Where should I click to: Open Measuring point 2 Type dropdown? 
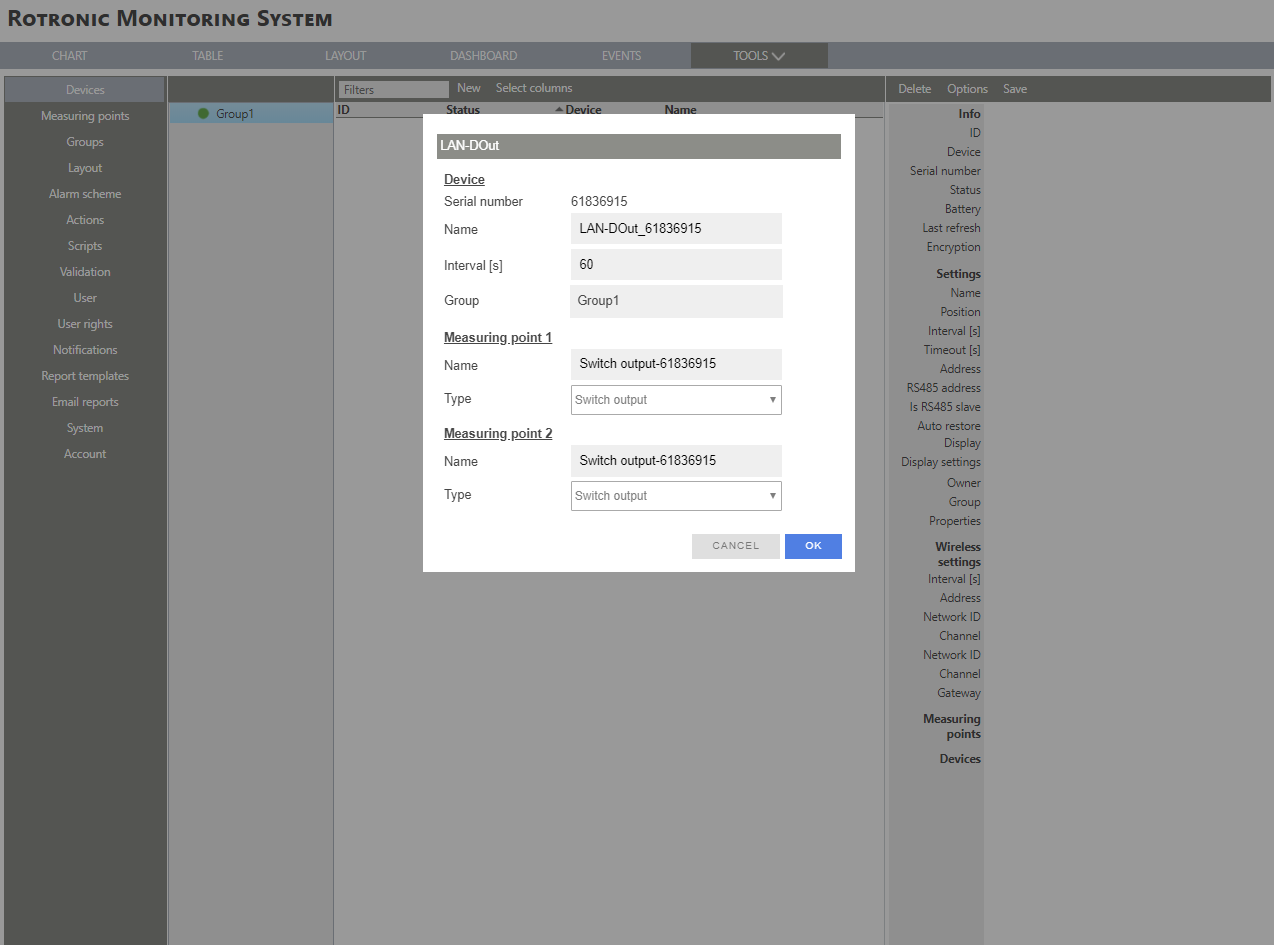pyautogui.click(x=676, y=496)
